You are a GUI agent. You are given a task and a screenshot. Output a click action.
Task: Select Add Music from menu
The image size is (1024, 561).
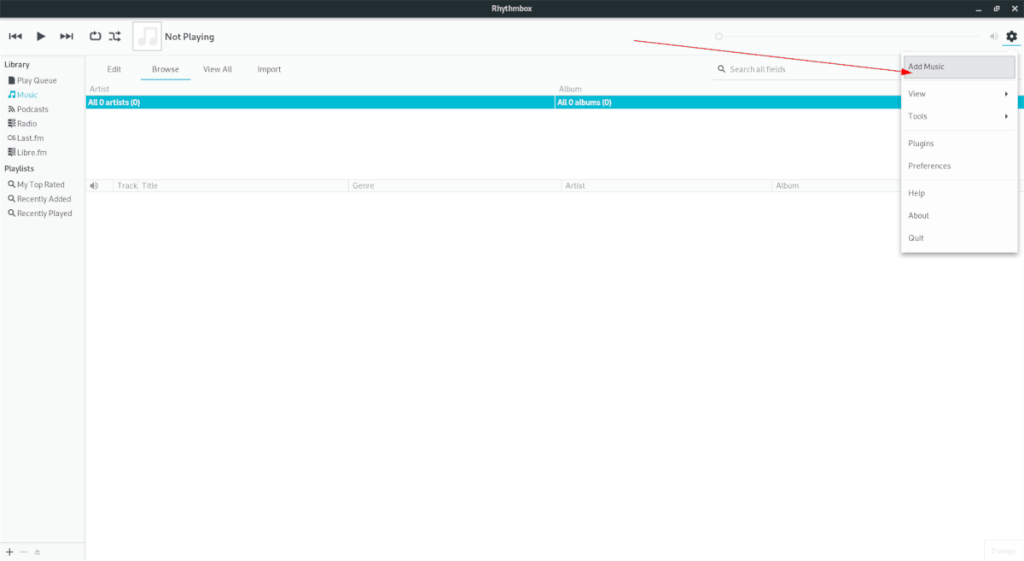(x=958, y=67)
